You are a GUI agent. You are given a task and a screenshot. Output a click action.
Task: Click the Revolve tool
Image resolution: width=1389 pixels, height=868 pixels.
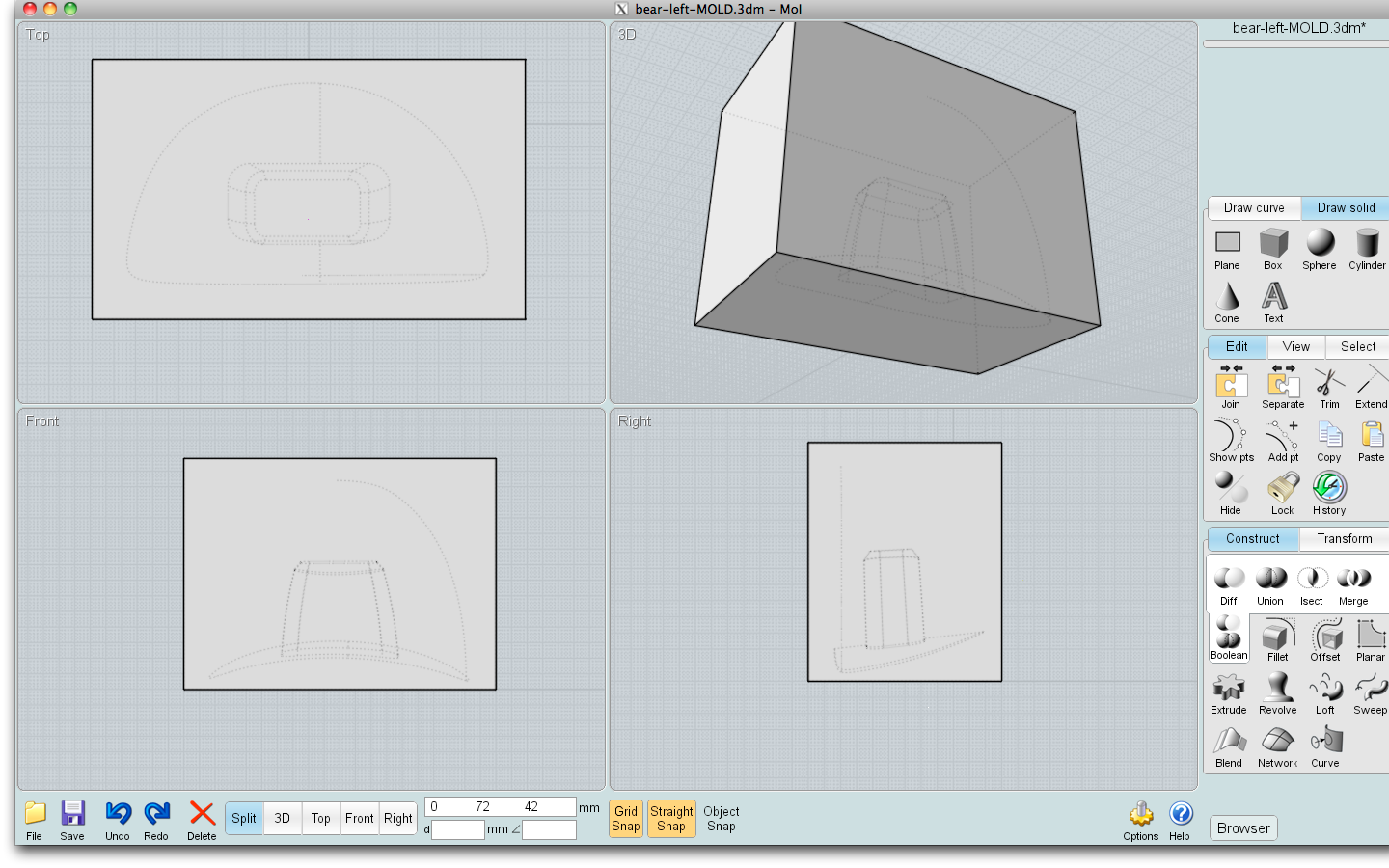click(1278, 693)
